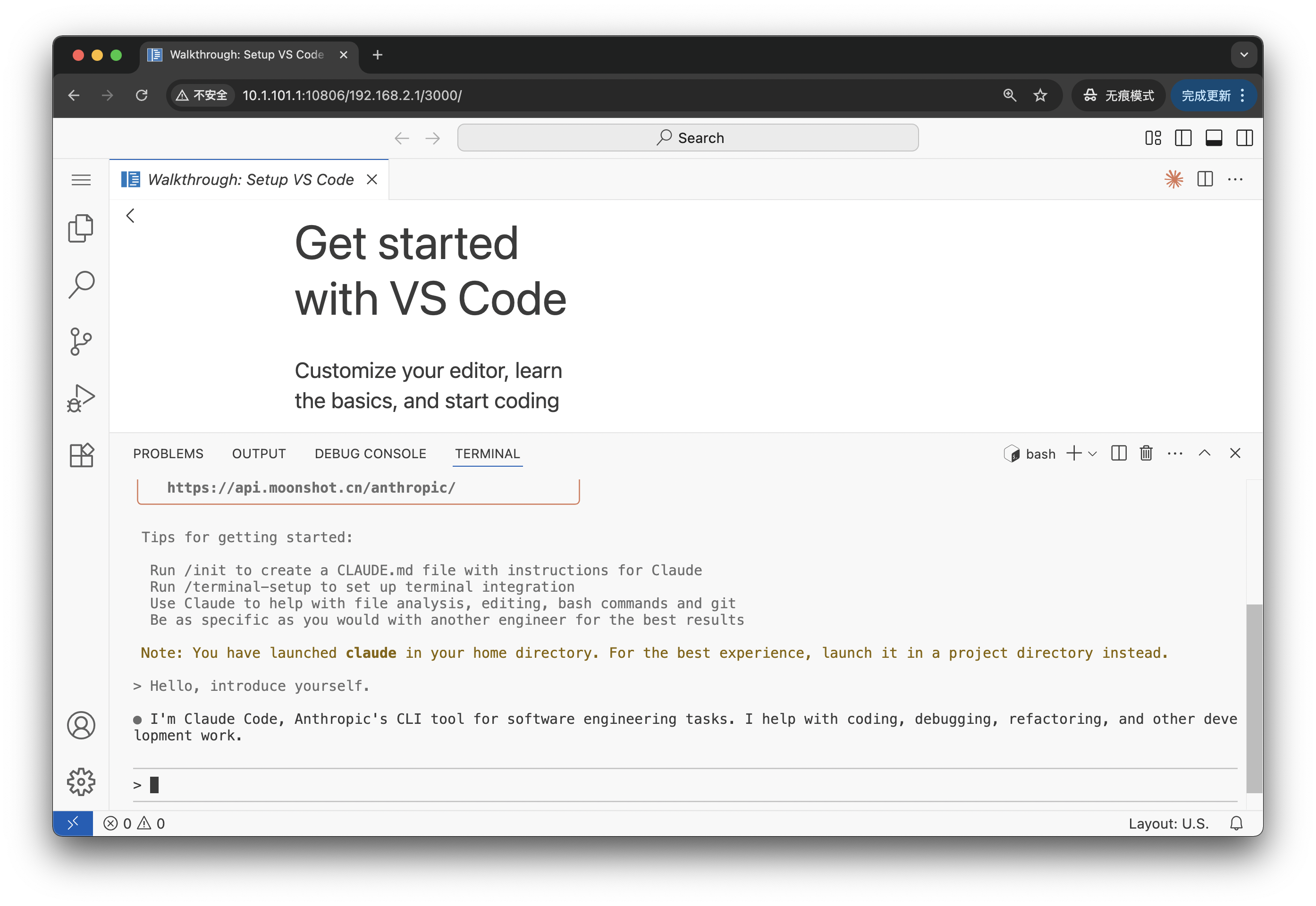This screenshot has height=906, width=1316.
Task: Toggle bottom Panel visibility
Action: [1214, 138]
